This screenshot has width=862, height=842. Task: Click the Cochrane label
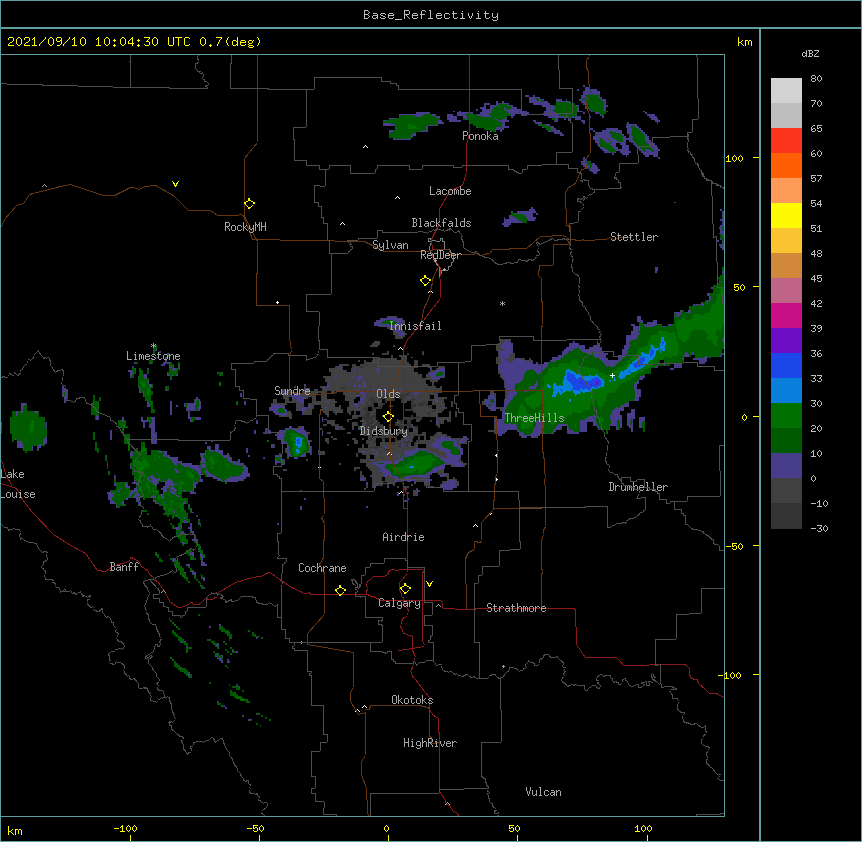pyautogui.click(x=322, y=568)
